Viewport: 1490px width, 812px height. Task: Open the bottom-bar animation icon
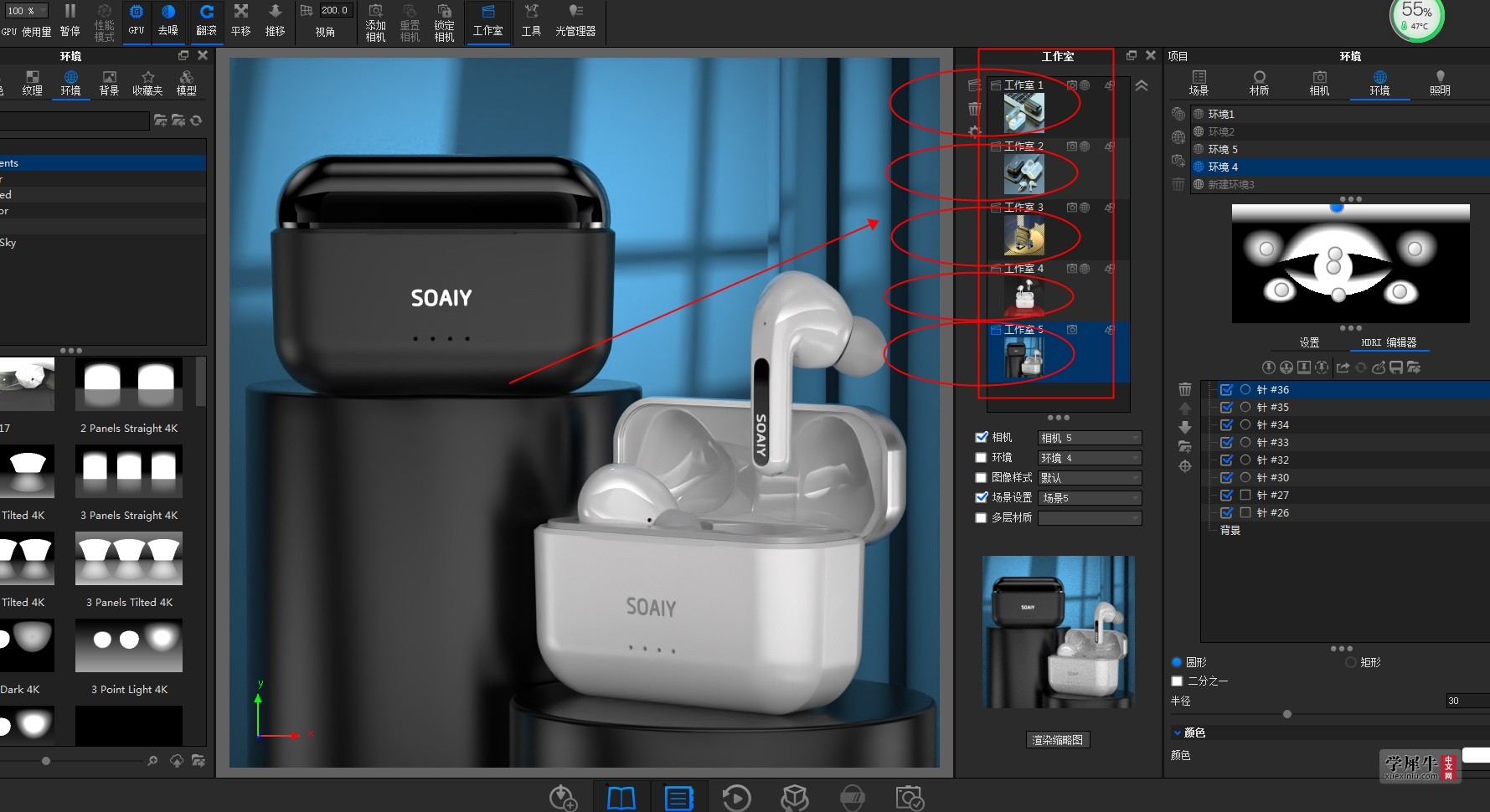point(736,799)
